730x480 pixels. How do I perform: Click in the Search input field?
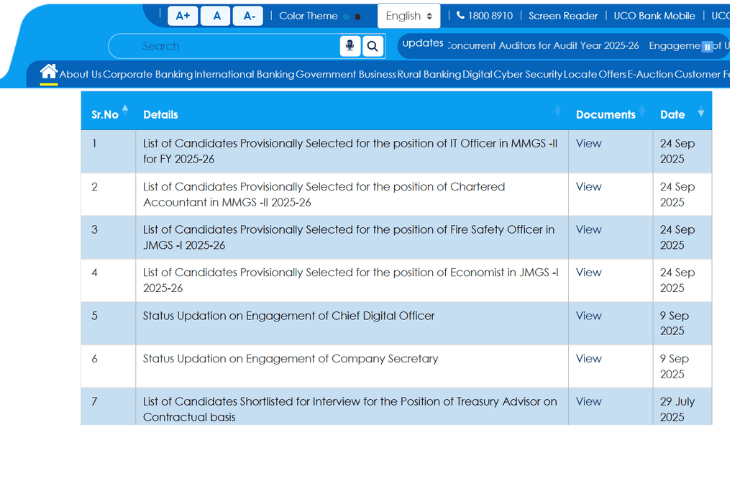(x=230, y=46)
